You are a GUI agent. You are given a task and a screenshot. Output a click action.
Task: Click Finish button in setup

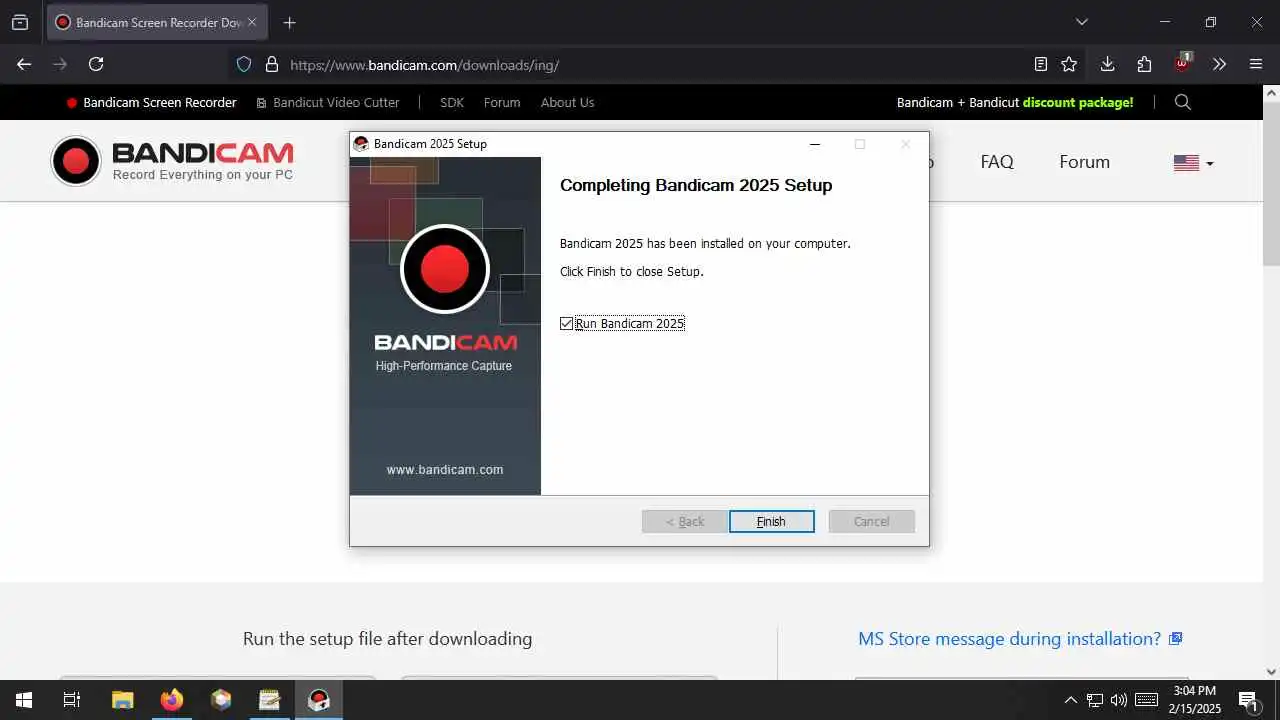[771, 521]
